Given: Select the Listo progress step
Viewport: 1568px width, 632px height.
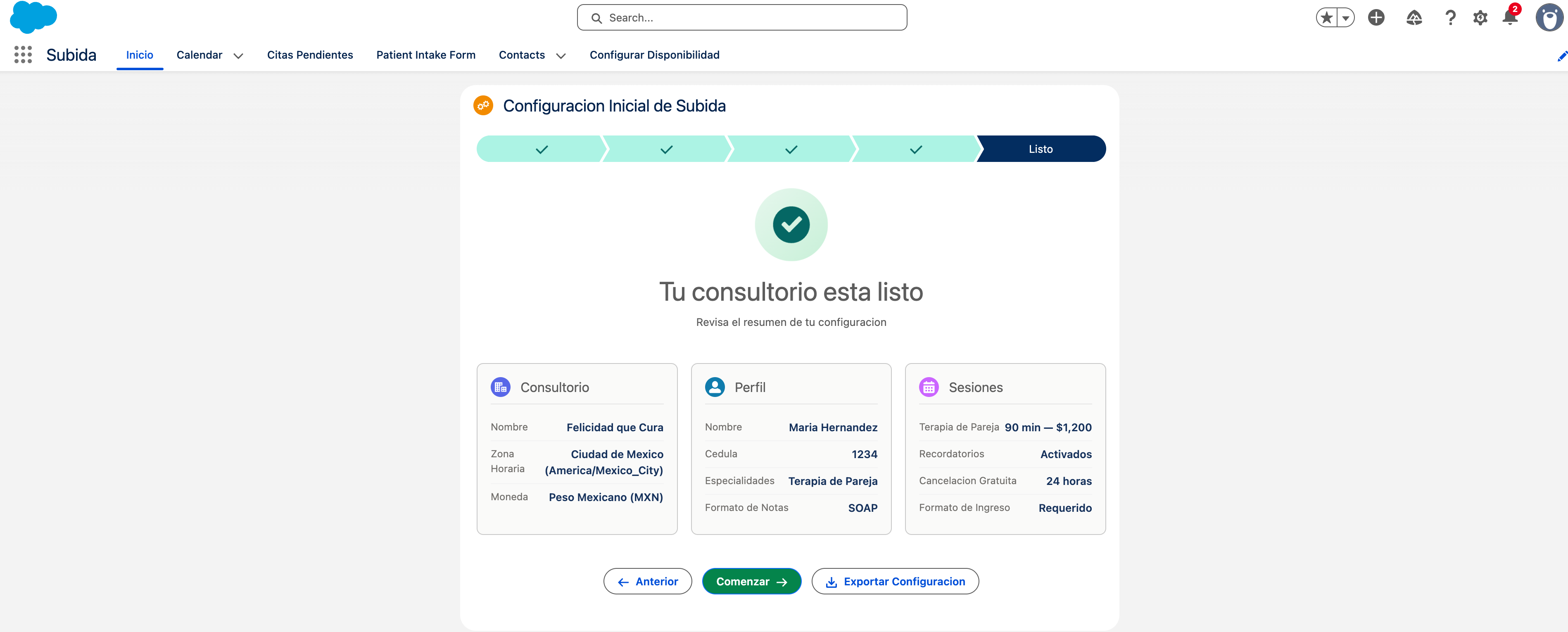Looking at the screenshot, I should 1041,149.
